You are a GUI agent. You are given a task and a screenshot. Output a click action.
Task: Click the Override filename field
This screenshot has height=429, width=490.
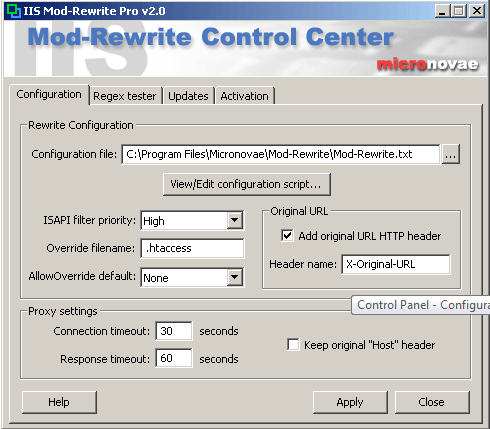point(192,248)
